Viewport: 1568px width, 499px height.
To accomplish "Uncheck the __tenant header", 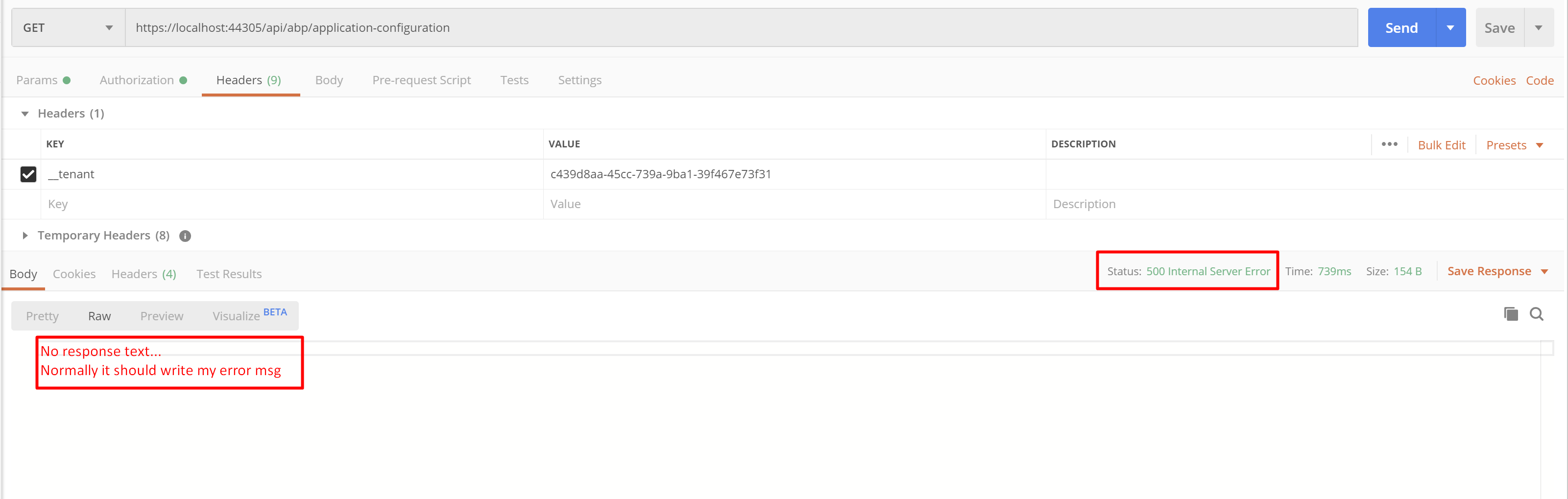I will click(28, 174).
